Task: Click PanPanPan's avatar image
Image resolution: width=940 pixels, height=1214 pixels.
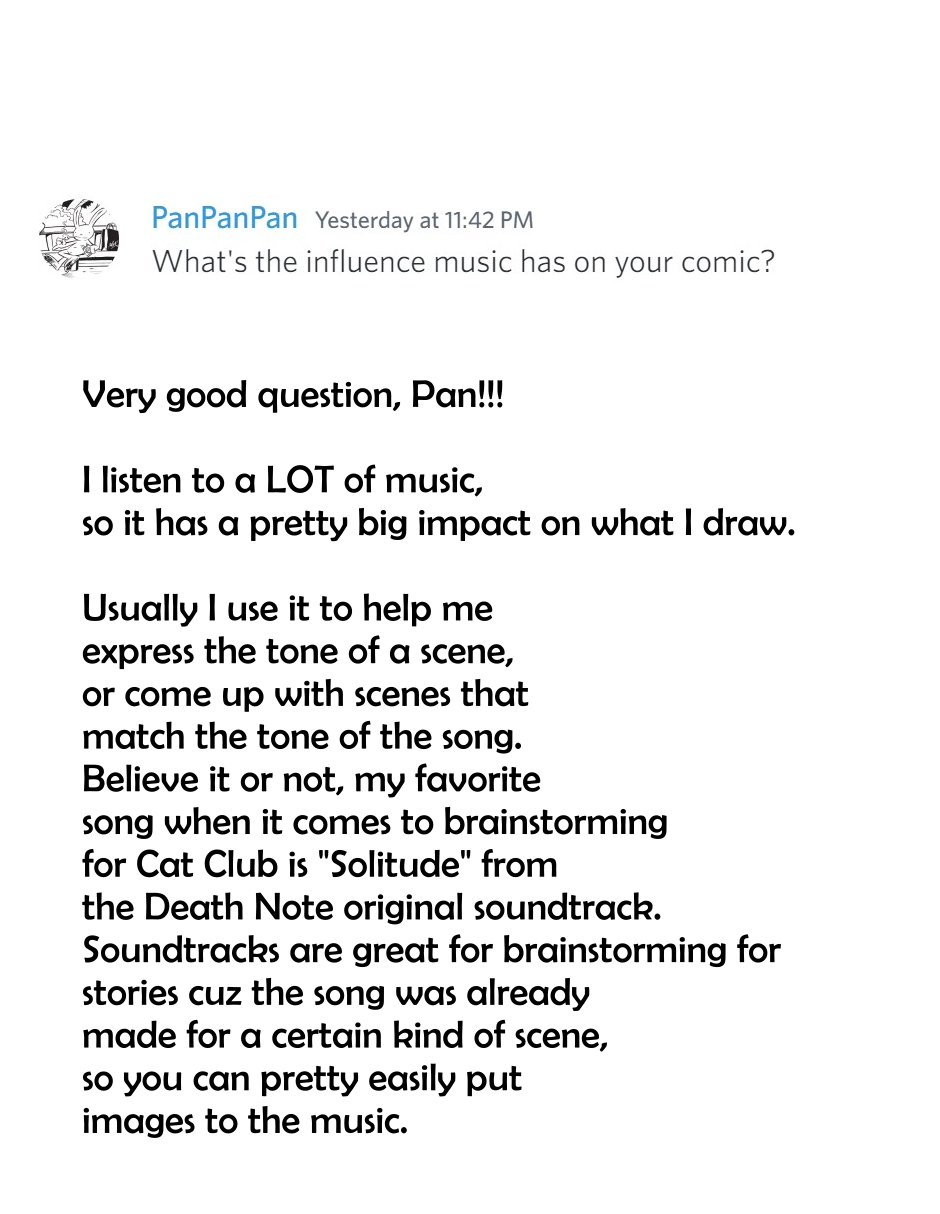Action: point(80,238)
